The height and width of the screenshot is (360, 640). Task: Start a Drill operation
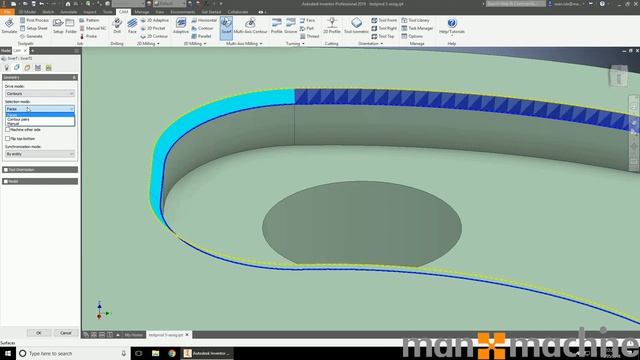[117, 26]
